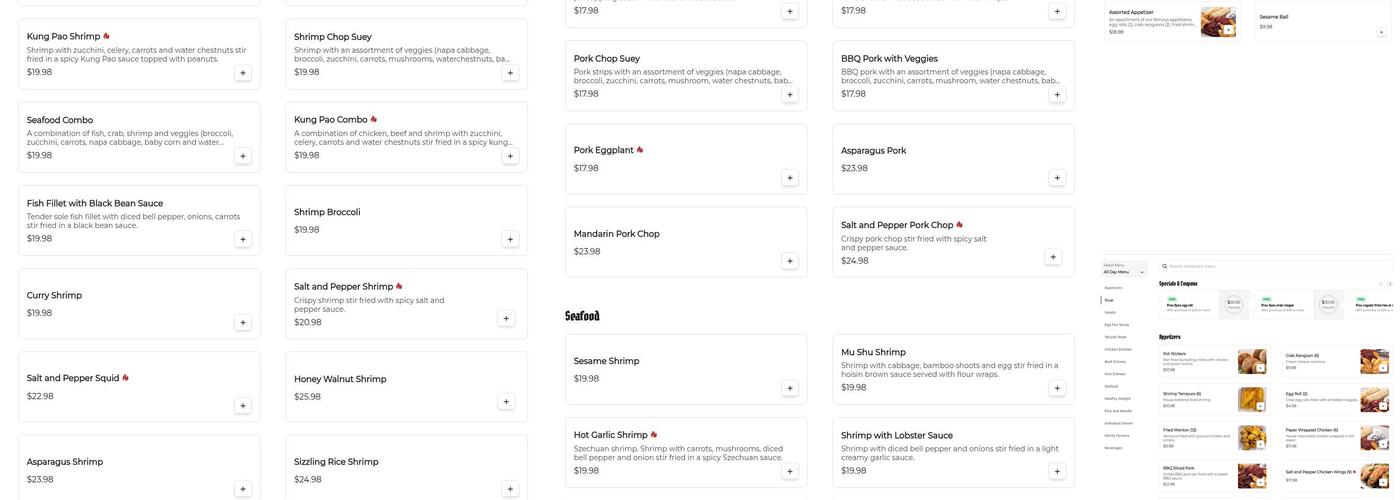Screen dimensions: 1400x500
Task: Go to Seafood category in sidebar
Action: (1112, 386)
